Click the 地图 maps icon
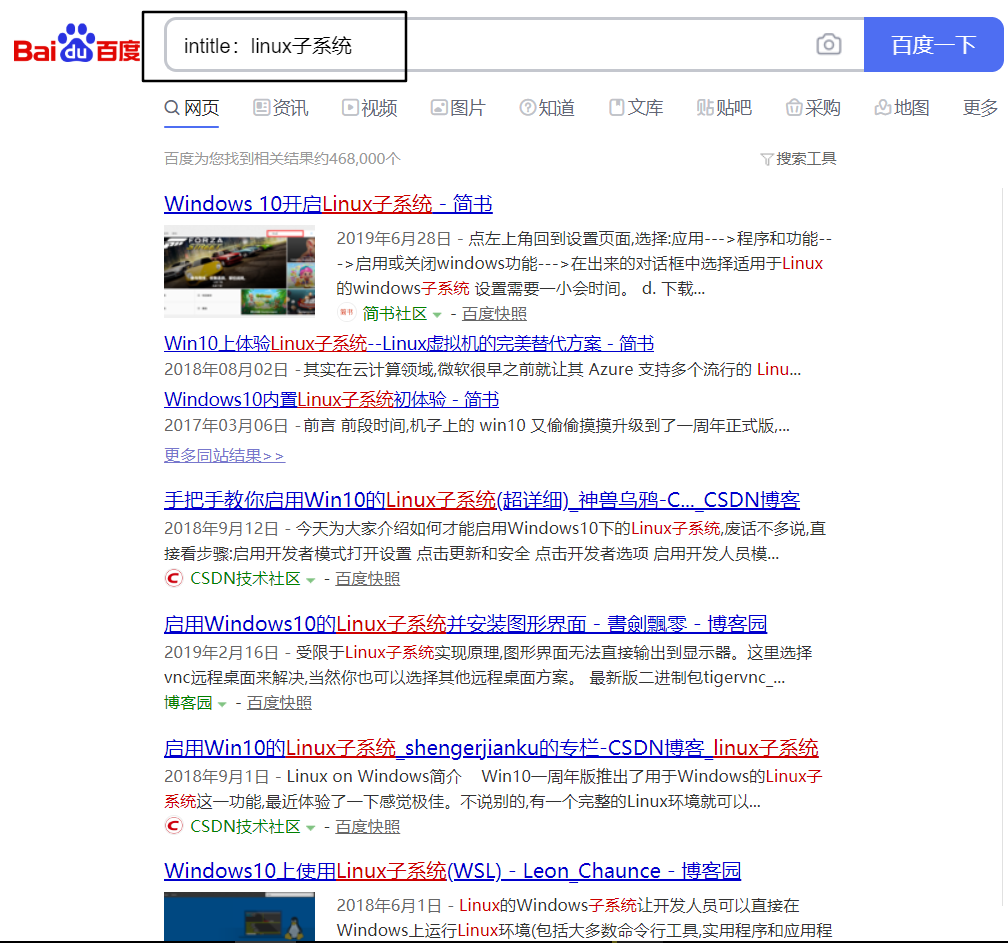 click(x=882, y=107)
